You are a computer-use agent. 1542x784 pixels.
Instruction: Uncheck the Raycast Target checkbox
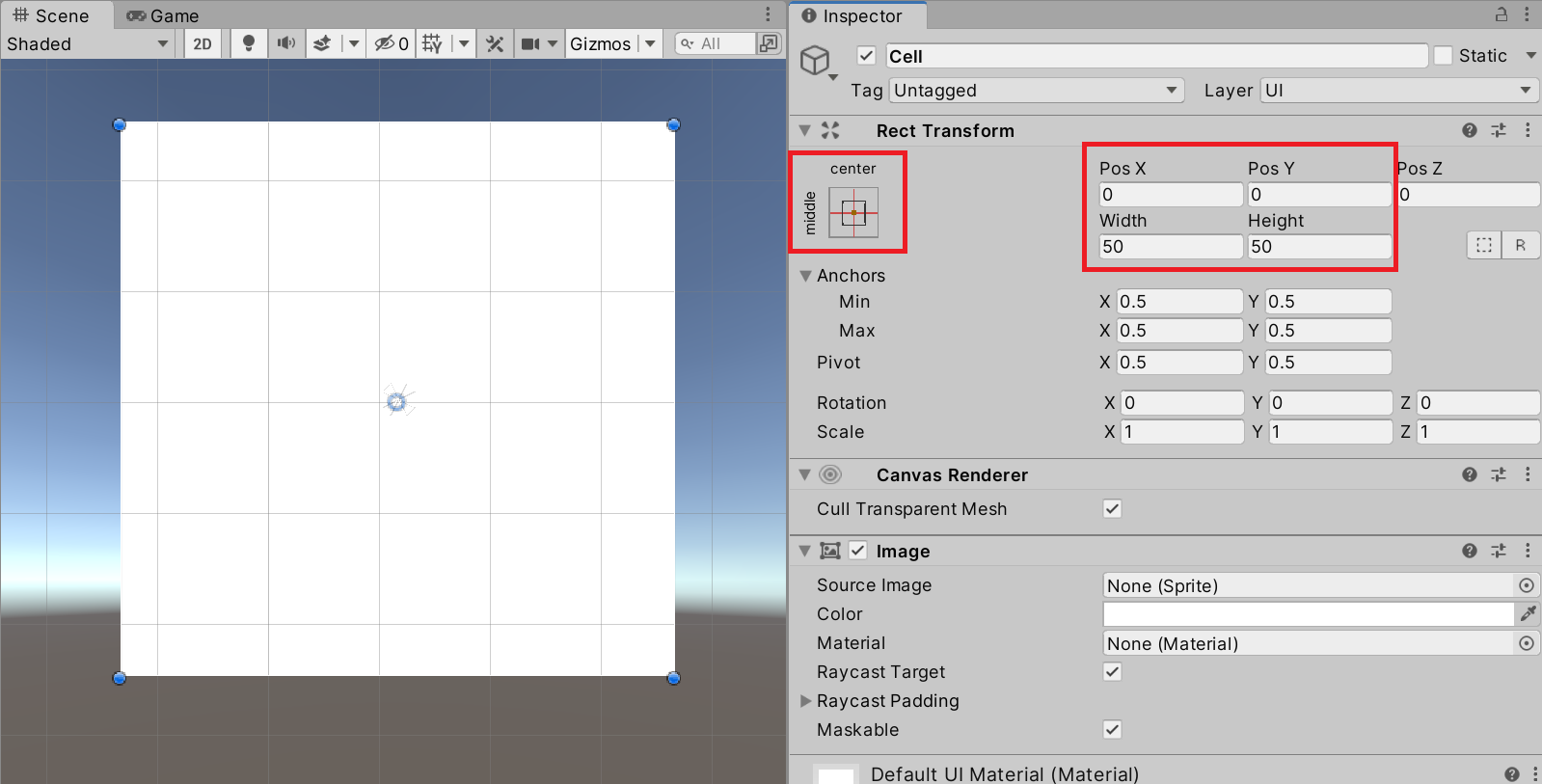1112,672
